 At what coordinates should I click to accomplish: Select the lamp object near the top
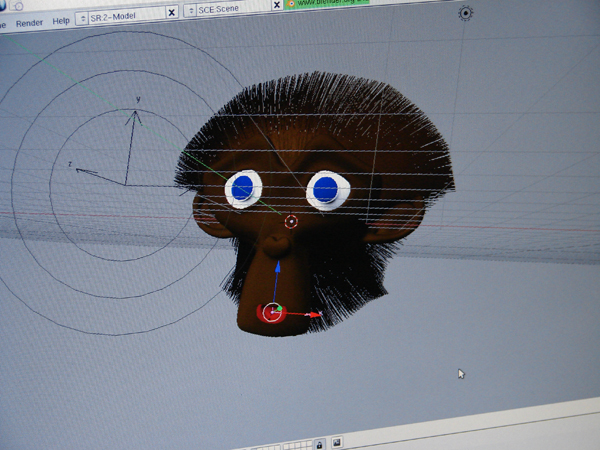pos(465,13)
